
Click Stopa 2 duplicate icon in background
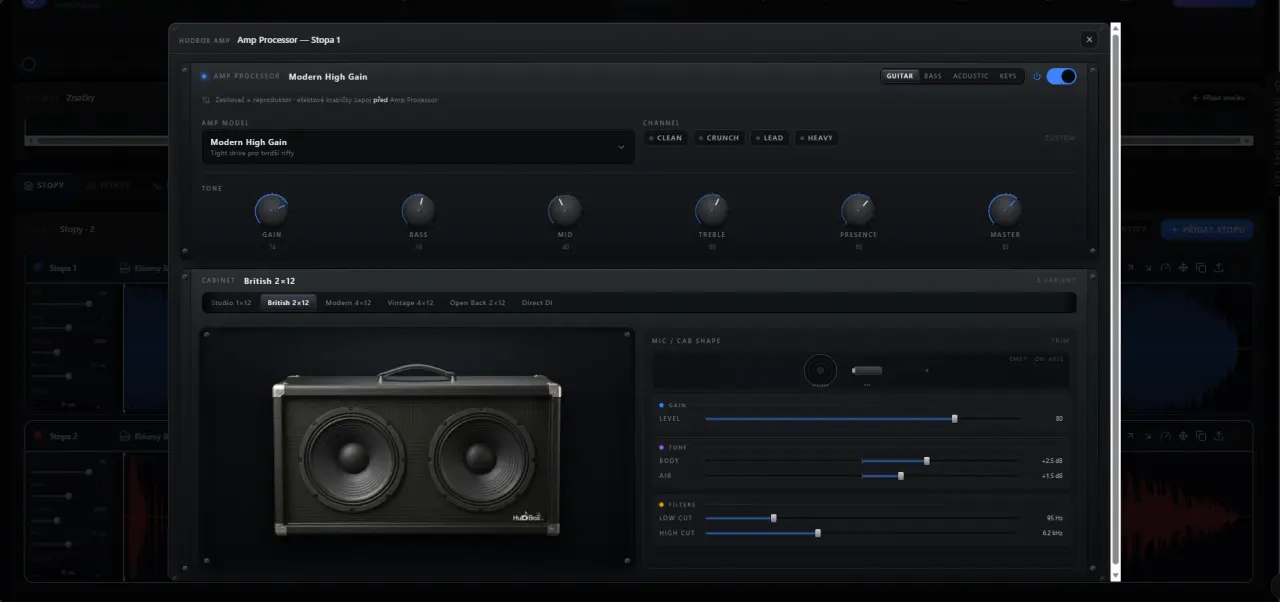tap(1201, 436)
